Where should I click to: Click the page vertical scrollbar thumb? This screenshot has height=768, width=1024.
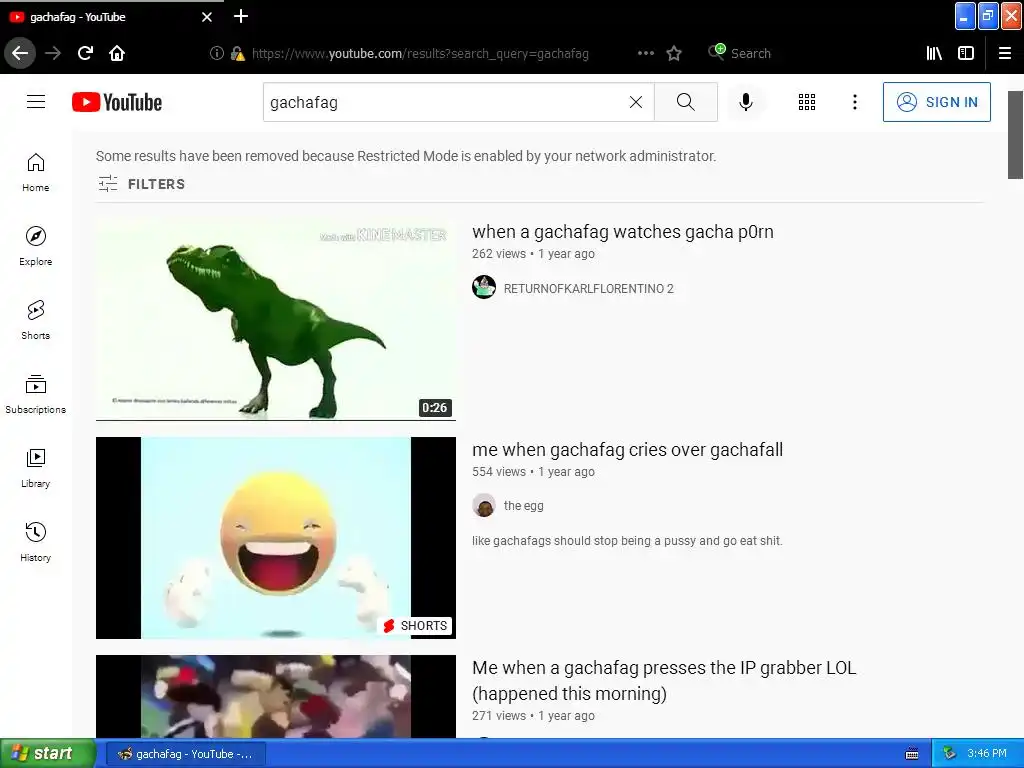pyautogui.click(x=1015, y=135)
